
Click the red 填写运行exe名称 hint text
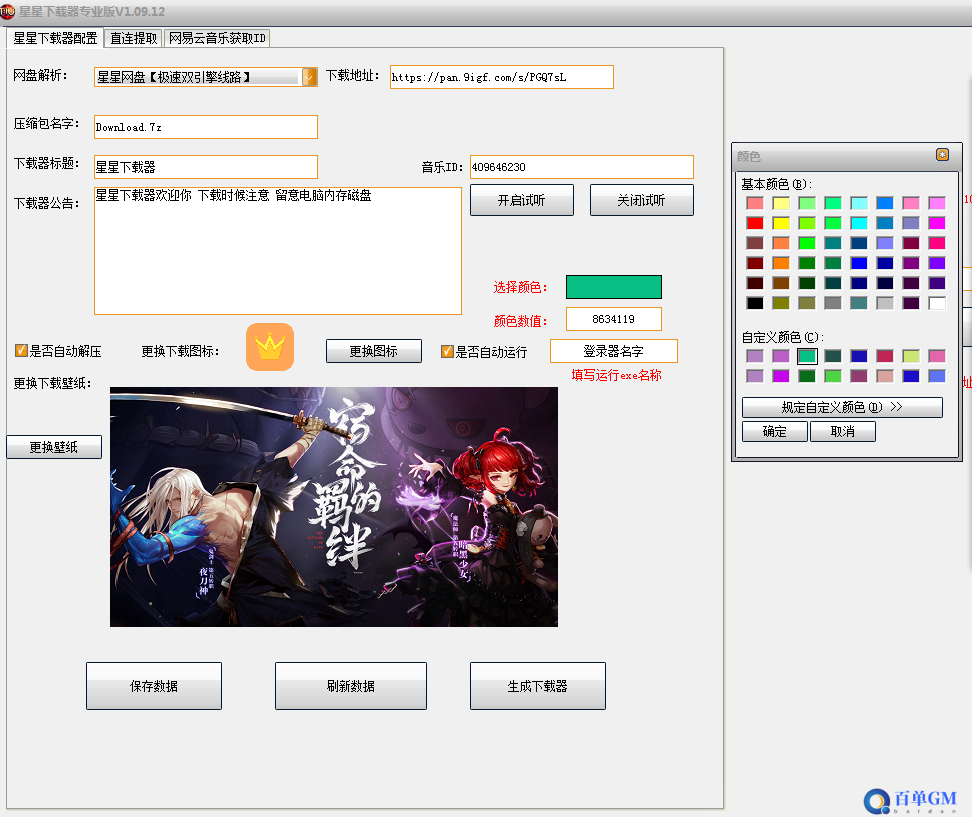(616, 375)
